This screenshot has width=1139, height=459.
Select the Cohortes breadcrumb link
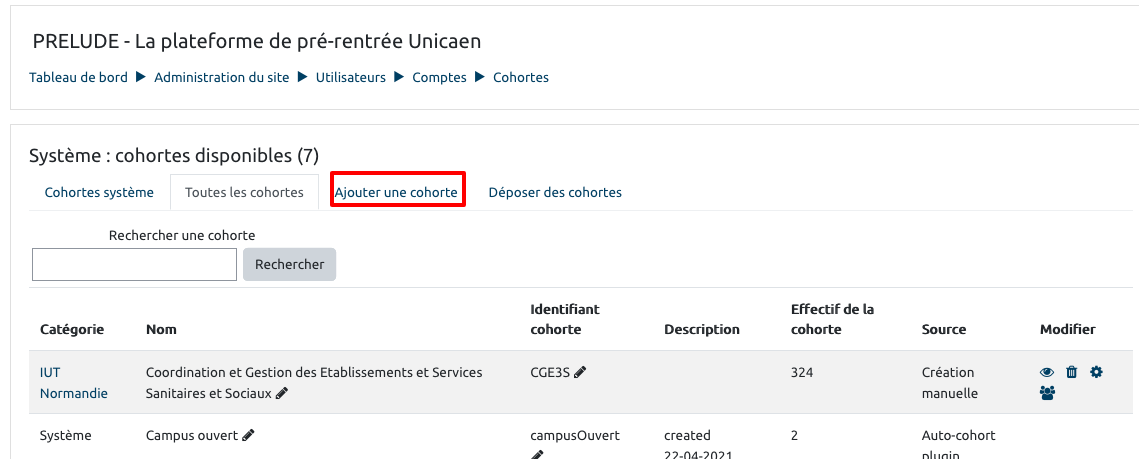pos(520,77)
